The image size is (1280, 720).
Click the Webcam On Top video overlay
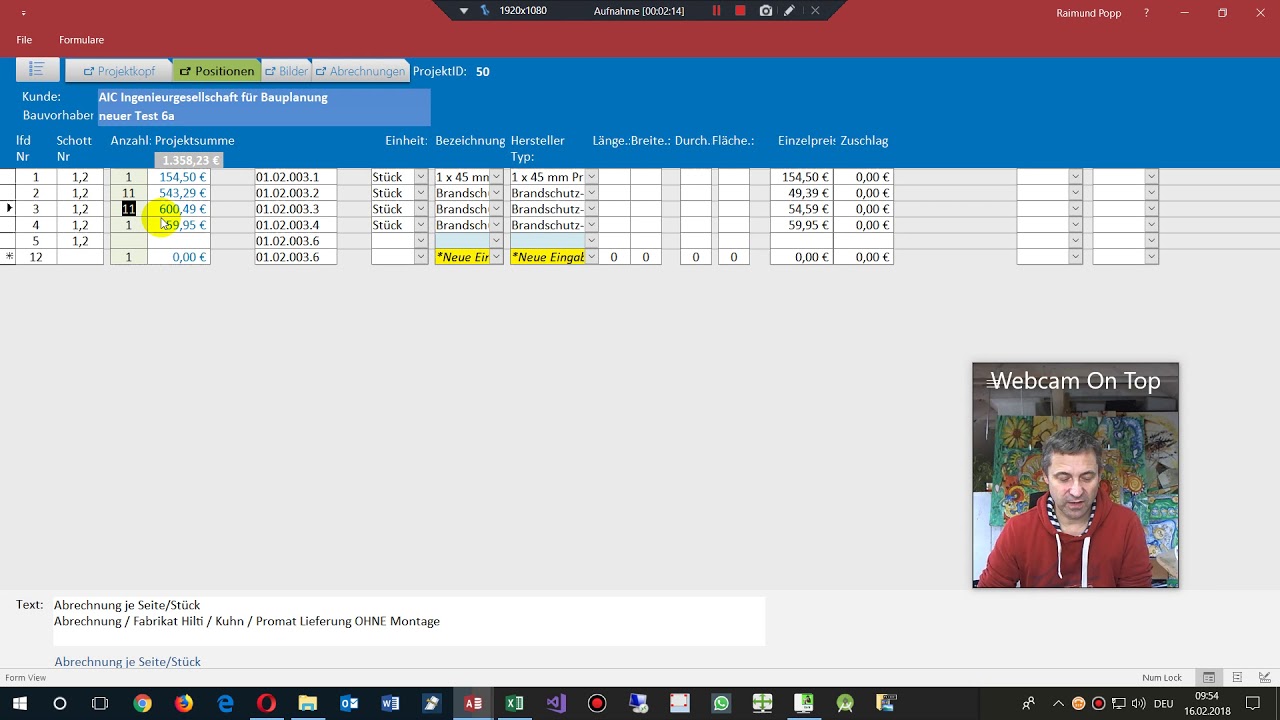[x=1075, y=475]
